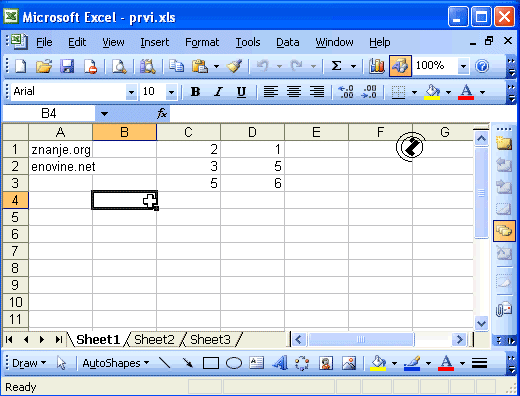This screenshot has width=520, height=396.
Task: Expand the Borders dropdown arrow
Action: [x=414, y=92]
